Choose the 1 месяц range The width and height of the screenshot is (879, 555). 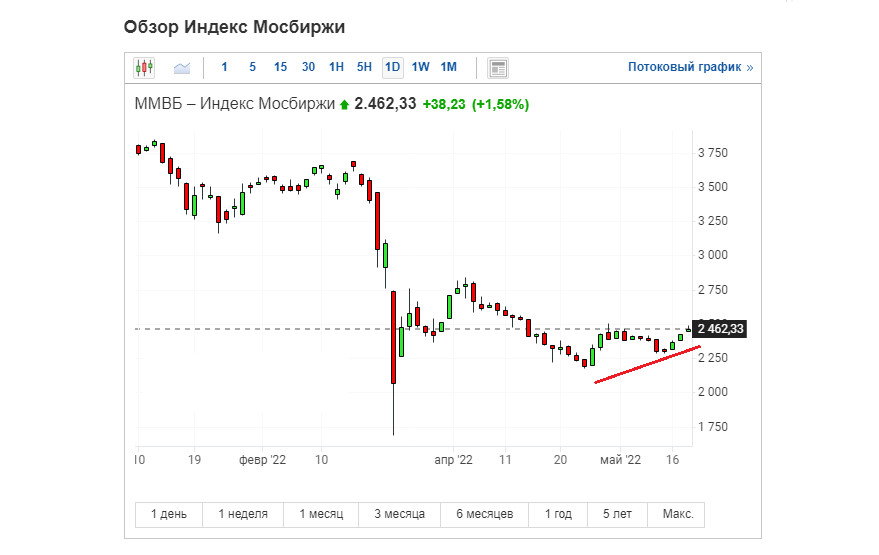pos(321,514)
